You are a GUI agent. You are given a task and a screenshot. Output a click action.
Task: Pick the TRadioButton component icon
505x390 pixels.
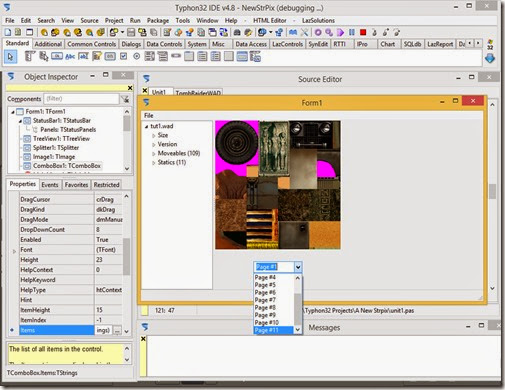tap(136, 56)
